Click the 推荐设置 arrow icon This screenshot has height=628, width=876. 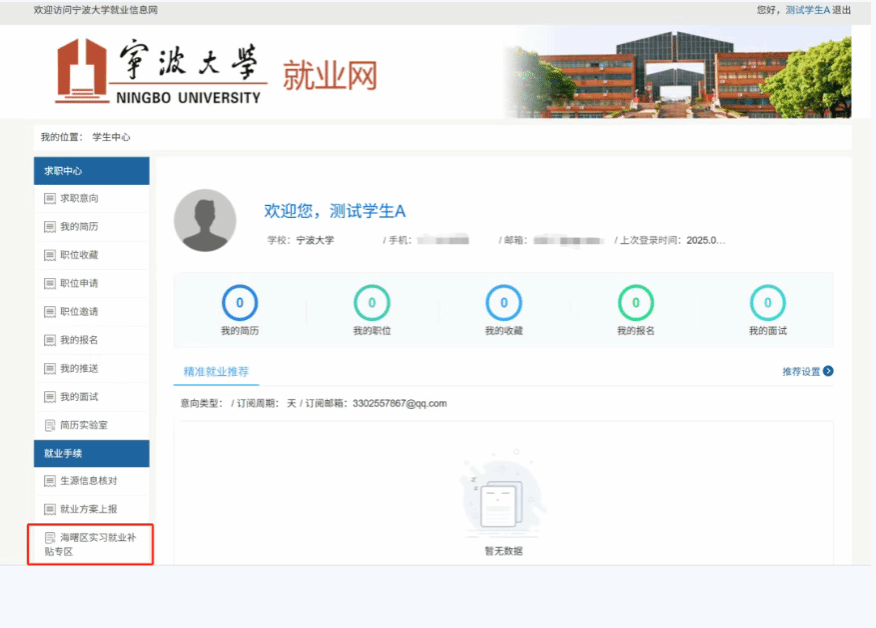pyautogui.click(x=828, y=371)
